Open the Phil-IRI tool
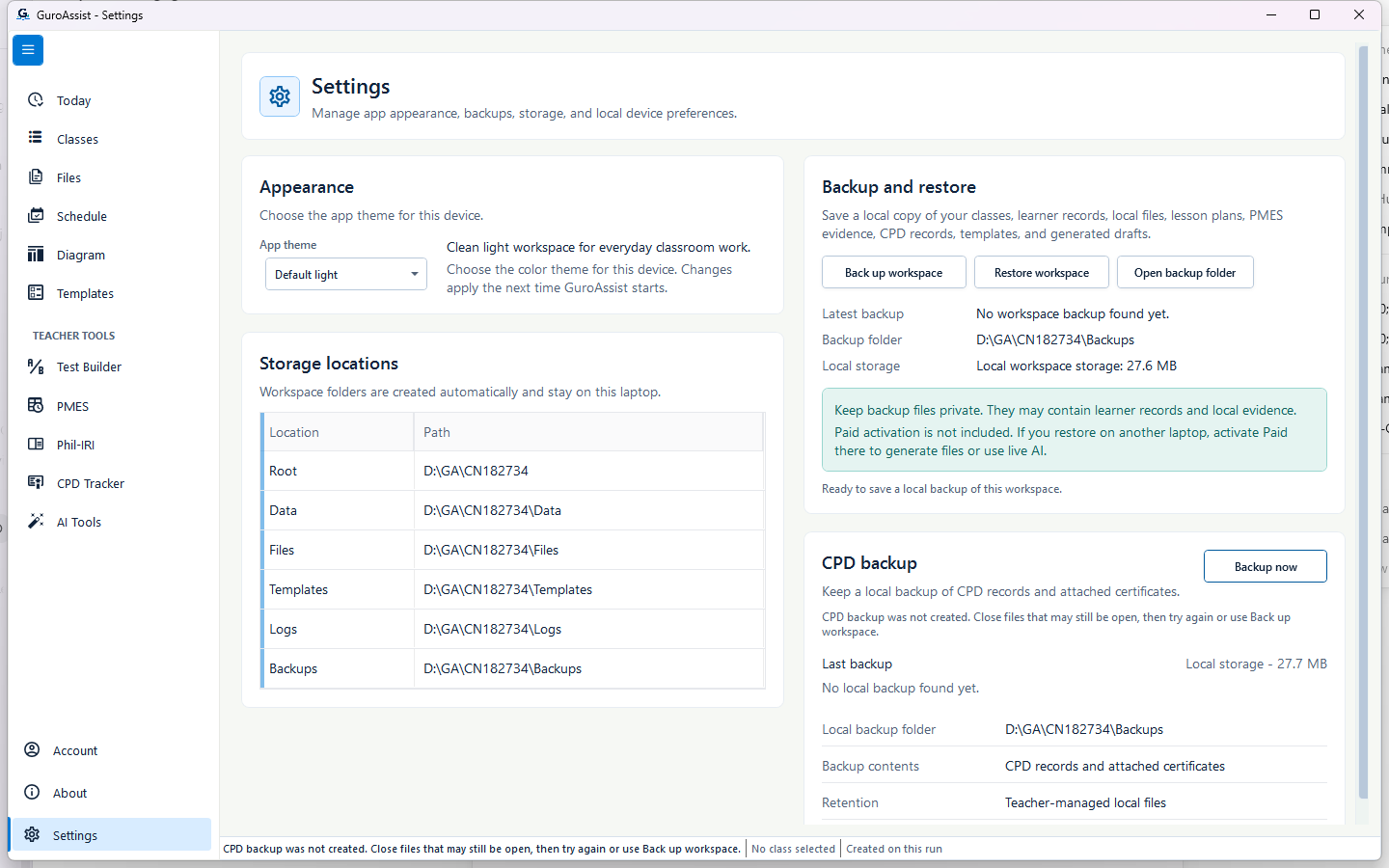Screen dimensions: 1389x868 click(115, 445)
